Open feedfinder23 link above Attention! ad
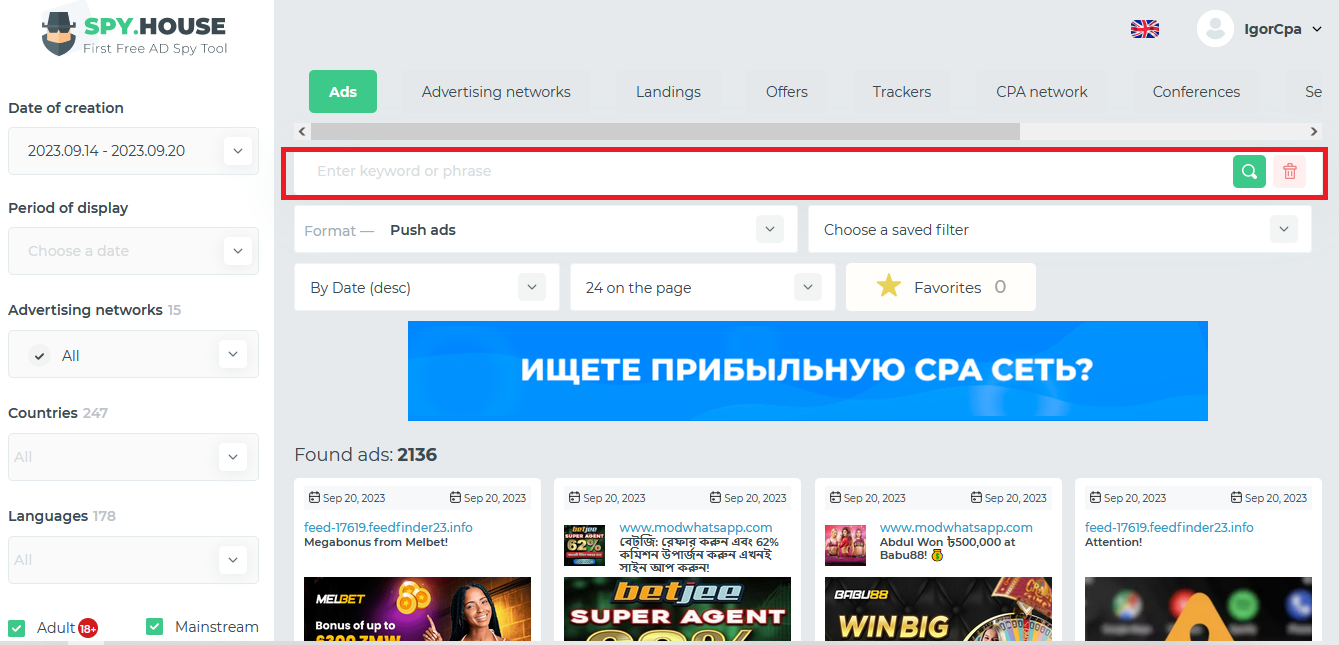Screen dimensions: 1339x645 [1169, 527]
